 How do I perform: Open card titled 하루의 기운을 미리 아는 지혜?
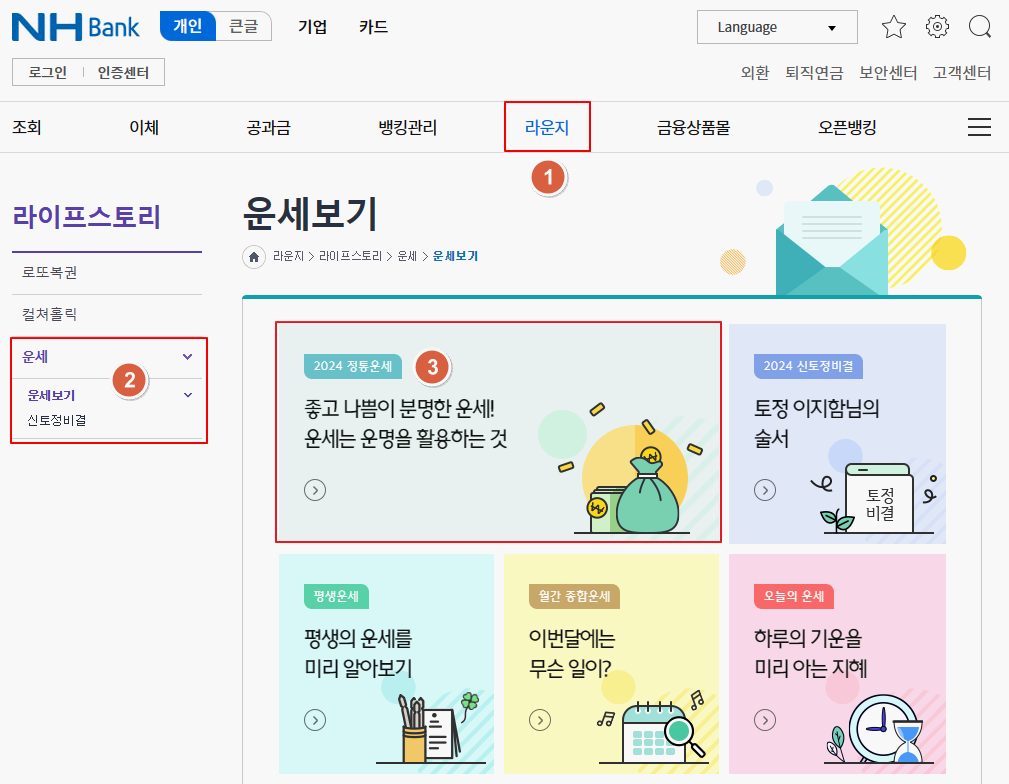[837, 664]
